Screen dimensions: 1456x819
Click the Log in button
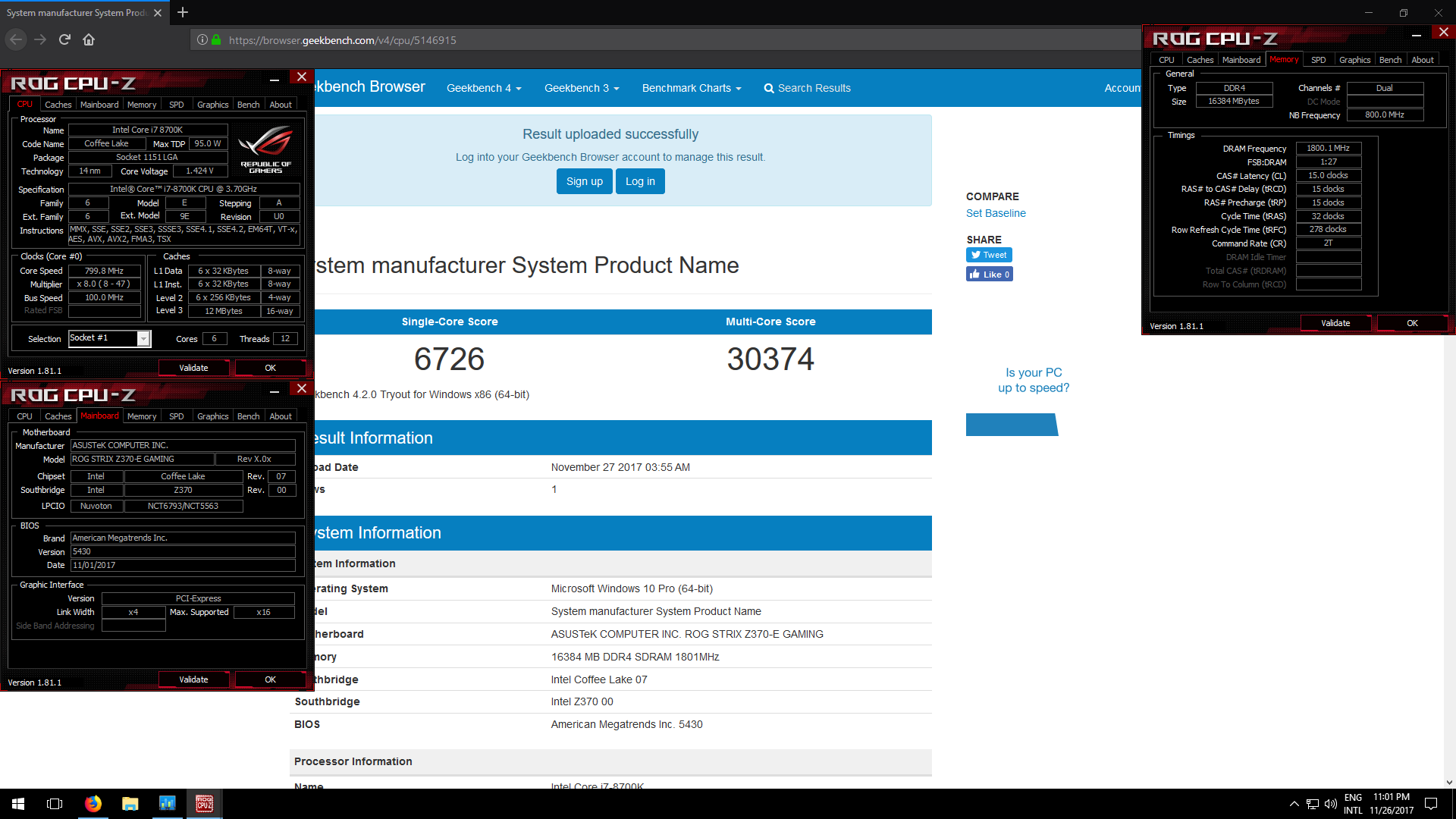[640, 181]
